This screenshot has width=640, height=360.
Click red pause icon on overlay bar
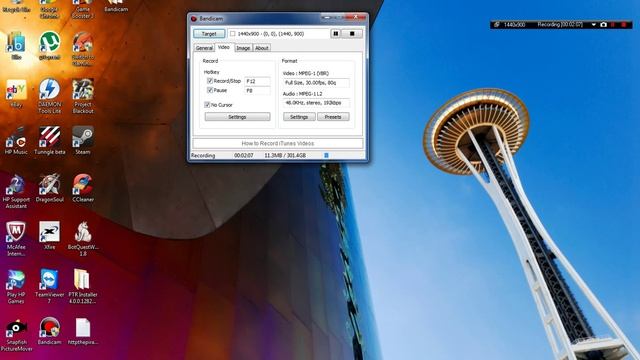click(613, 25)
